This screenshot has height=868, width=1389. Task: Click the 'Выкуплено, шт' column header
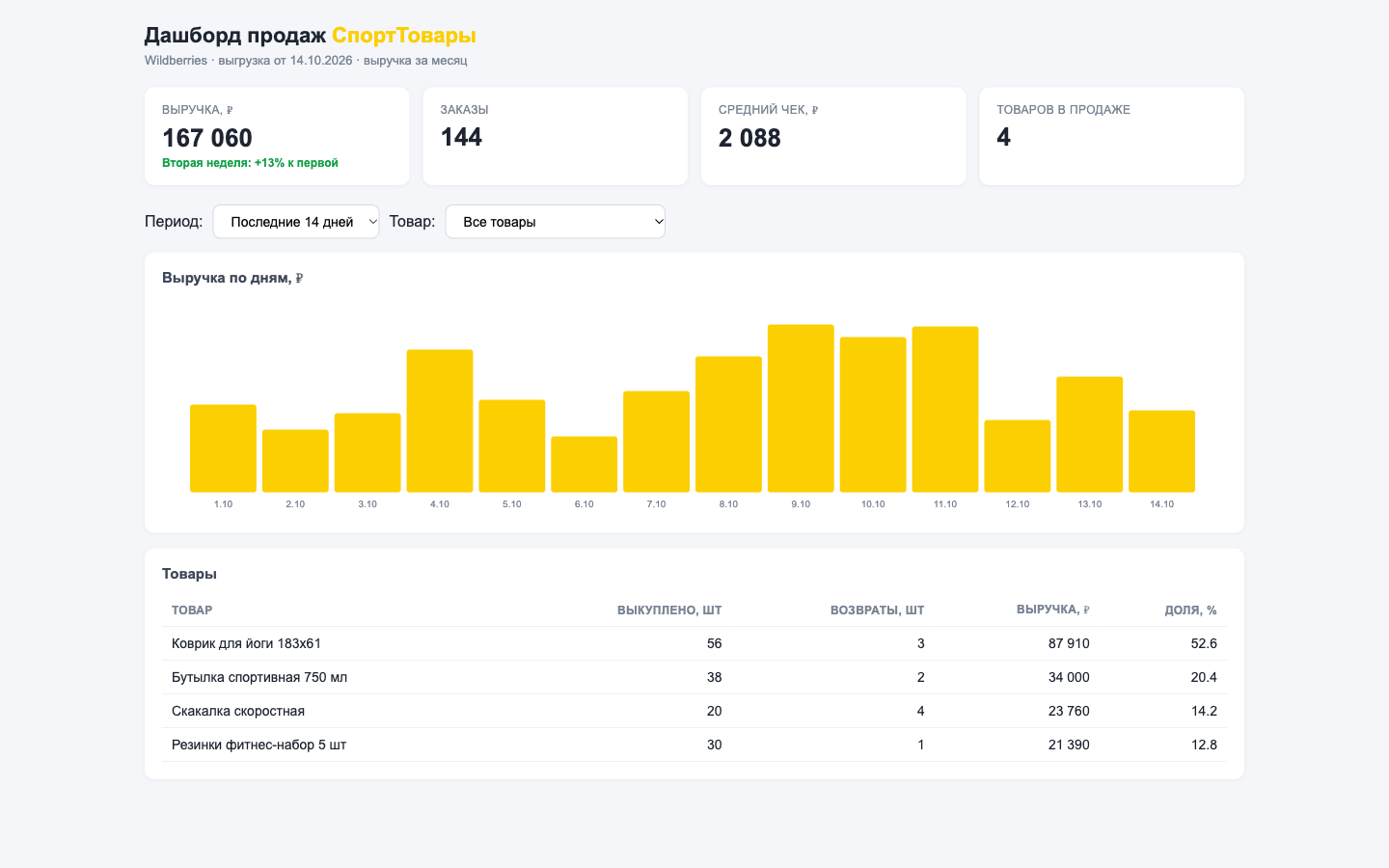point(669,610)
